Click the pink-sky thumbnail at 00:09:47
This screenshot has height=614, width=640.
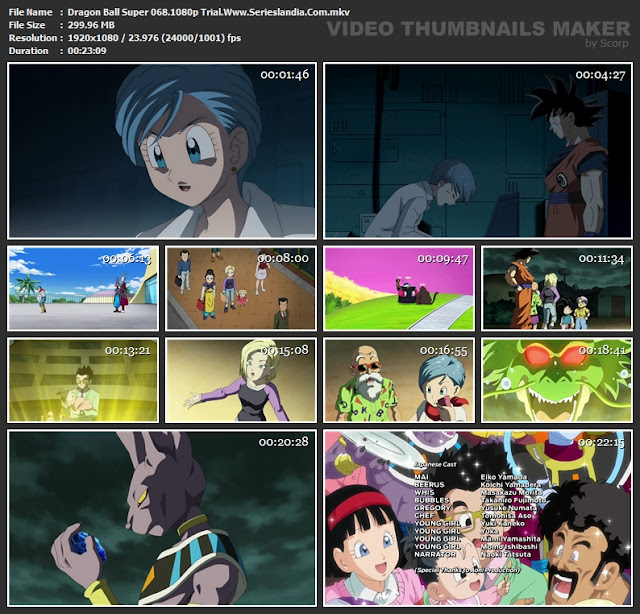click(399, 288)
